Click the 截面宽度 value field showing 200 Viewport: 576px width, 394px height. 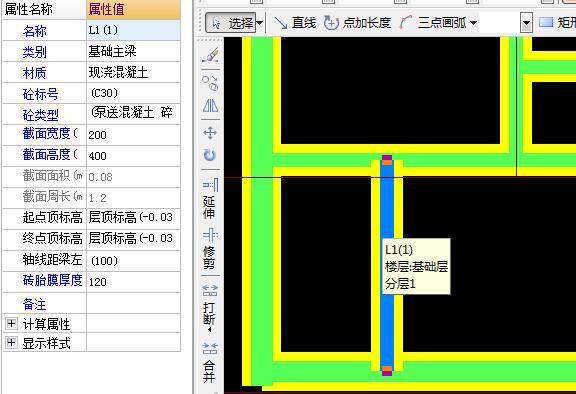tap(133, 135)
